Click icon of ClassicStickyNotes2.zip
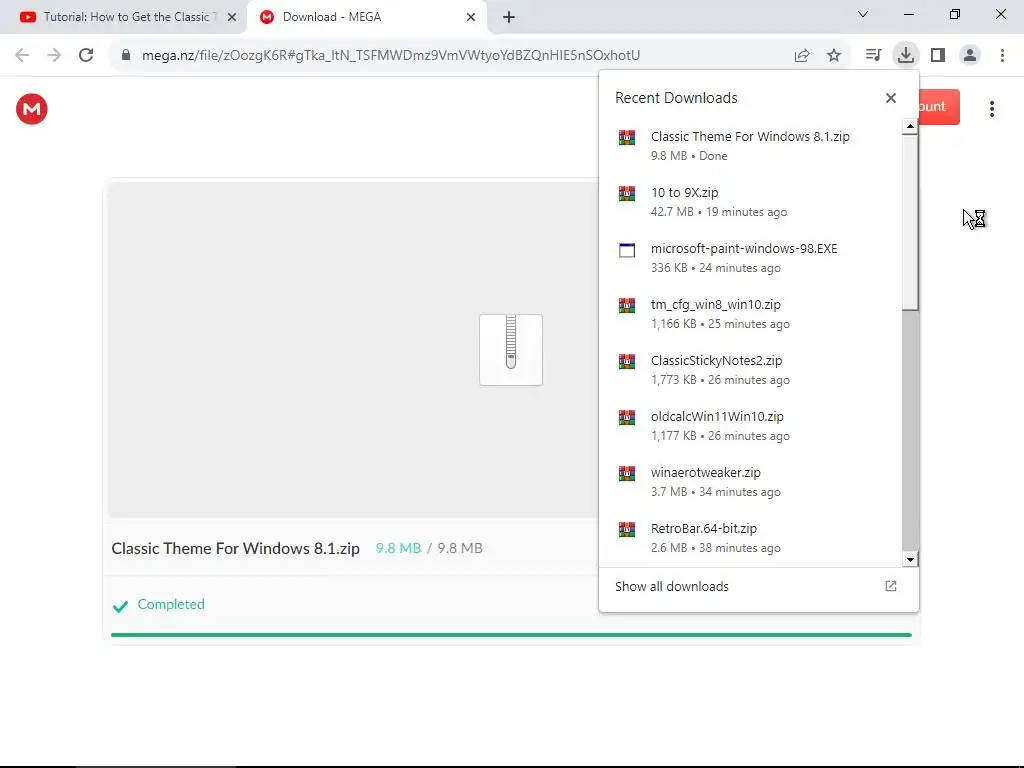 tap(627, 361)
